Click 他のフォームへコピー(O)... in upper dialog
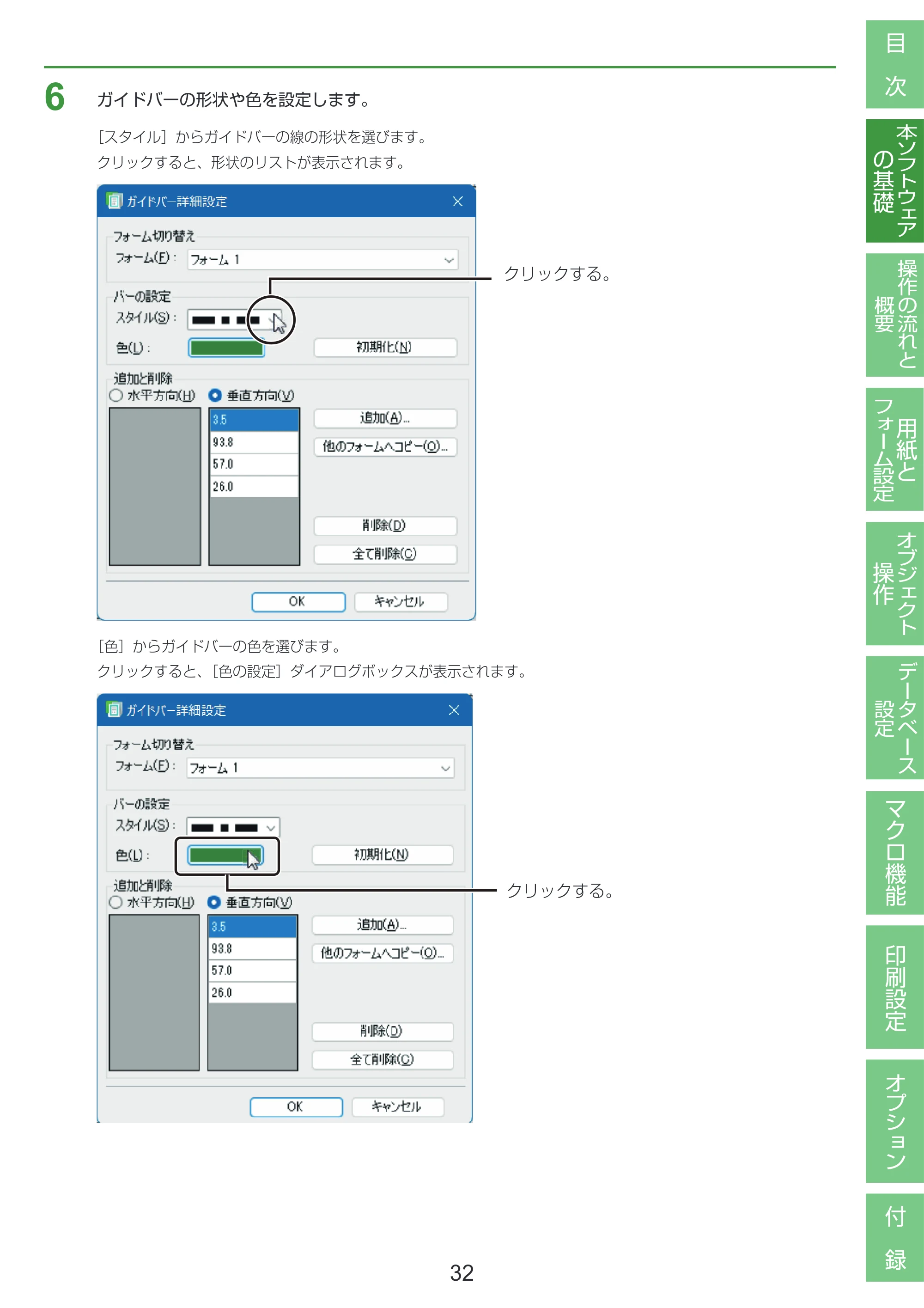 pyautogui.click(x=385, y=446)
